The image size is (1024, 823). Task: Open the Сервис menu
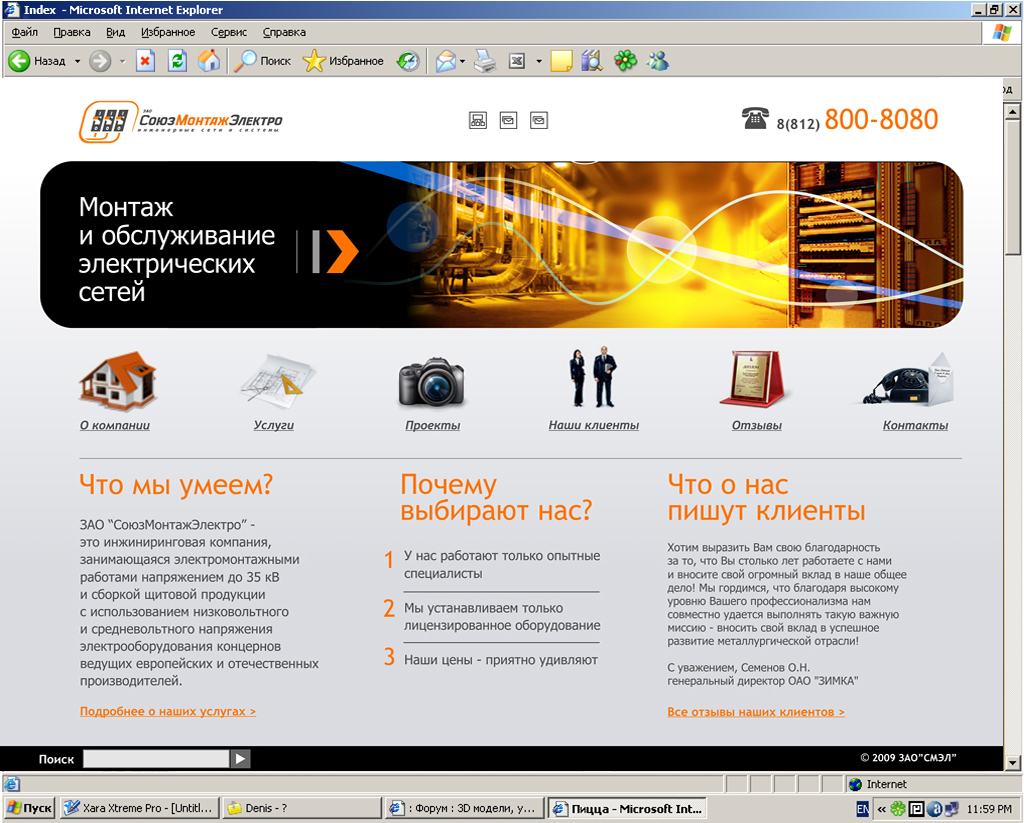click(x=229, y=32)
